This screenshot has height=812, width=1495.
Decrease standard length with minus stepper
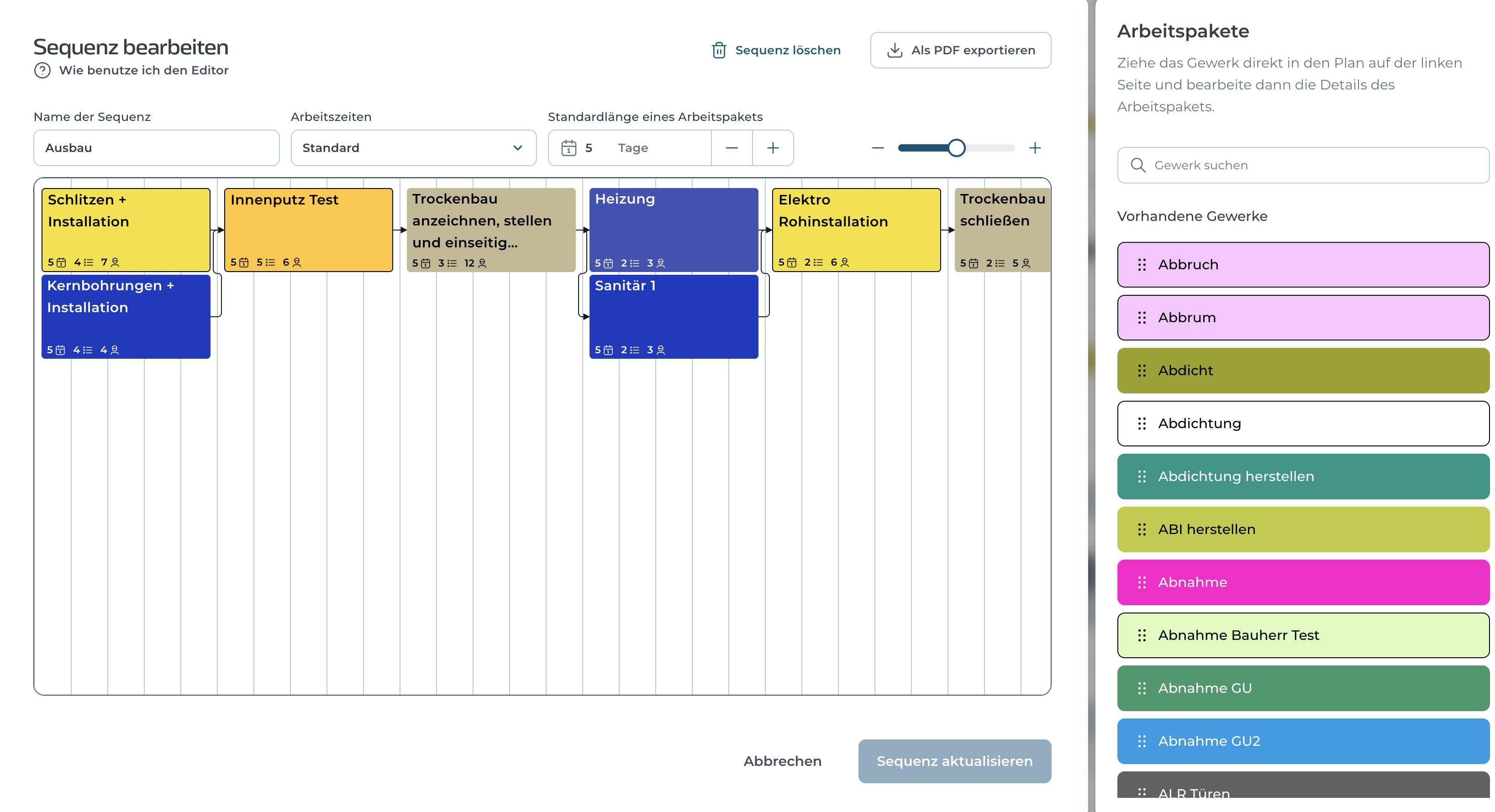click(732, 148)
